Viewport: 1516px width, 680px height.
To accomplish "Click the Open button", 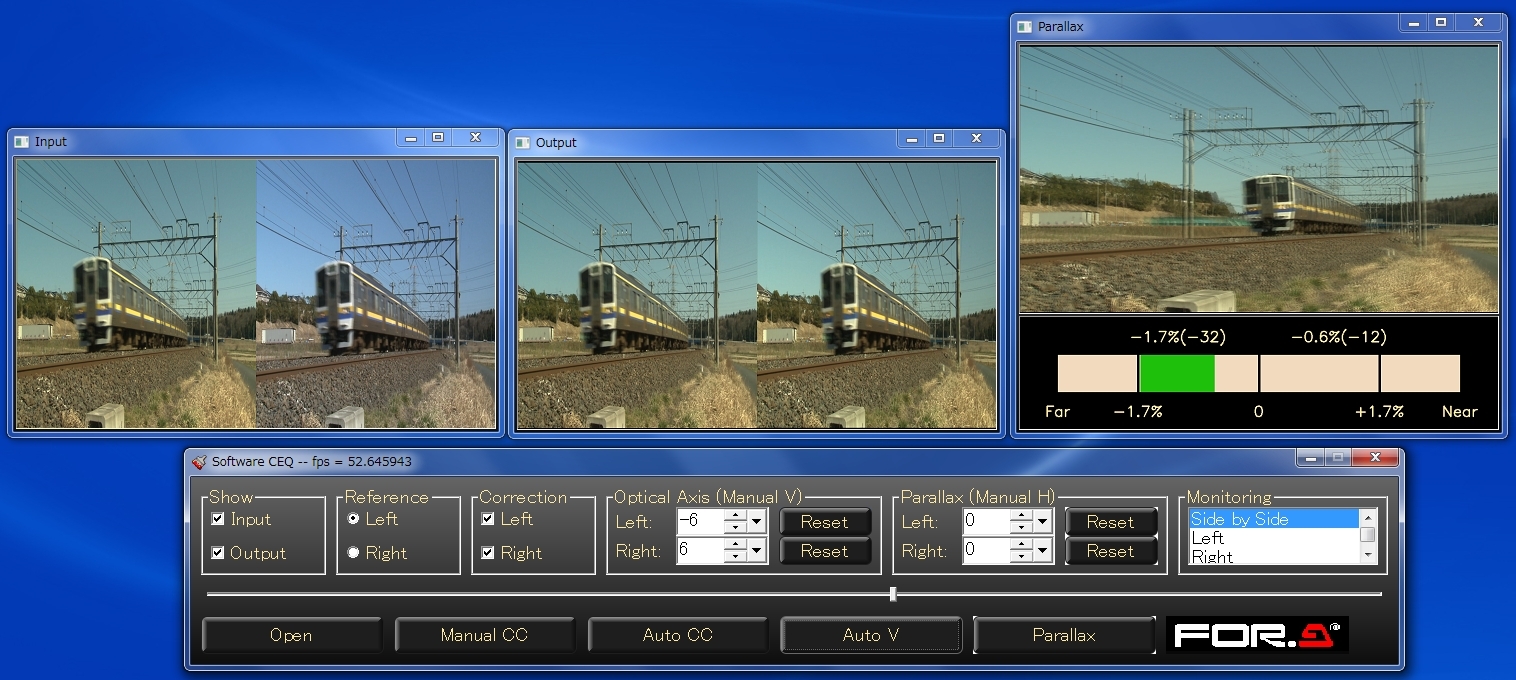I will 291,635.
